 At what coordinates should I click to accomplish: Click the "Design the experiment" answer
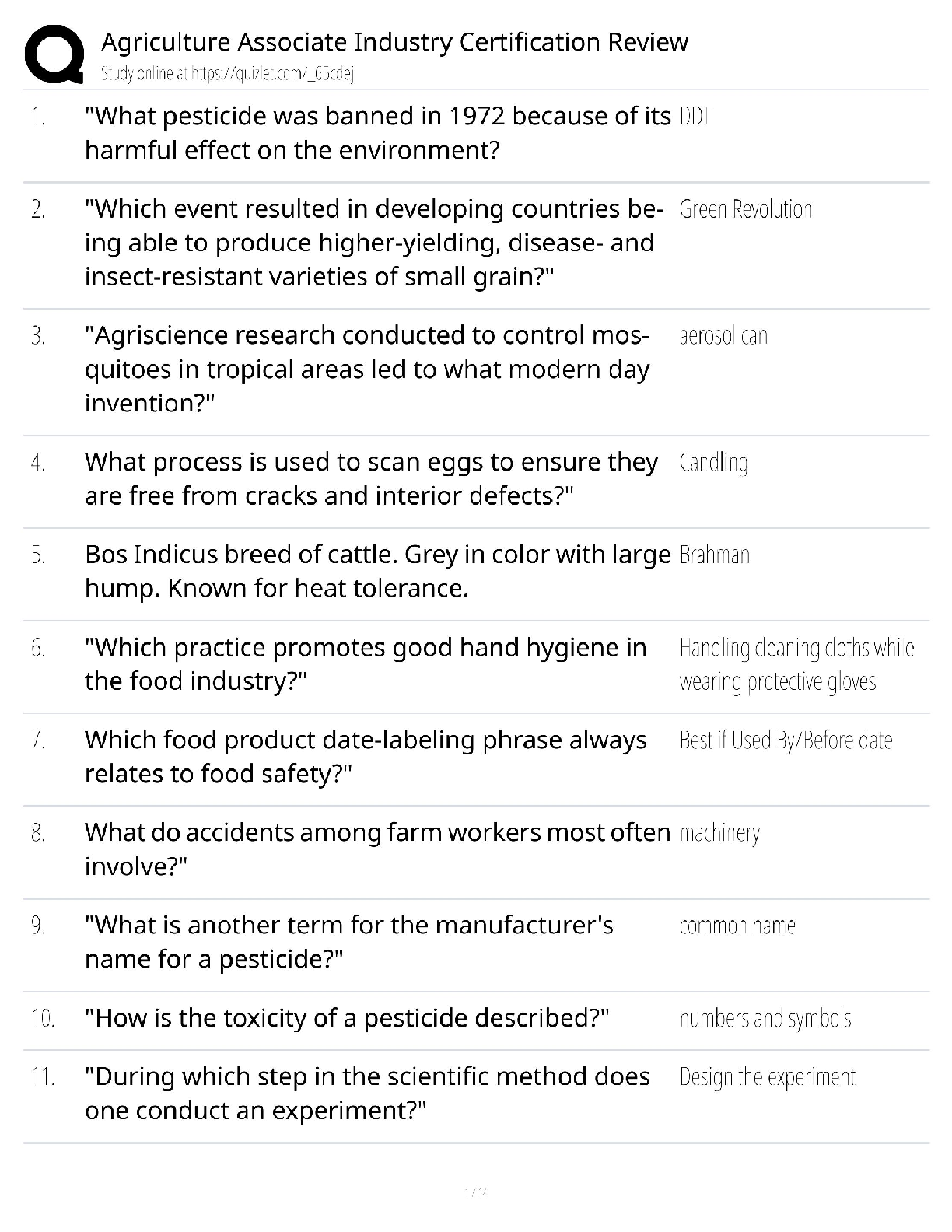(767, 1077)
